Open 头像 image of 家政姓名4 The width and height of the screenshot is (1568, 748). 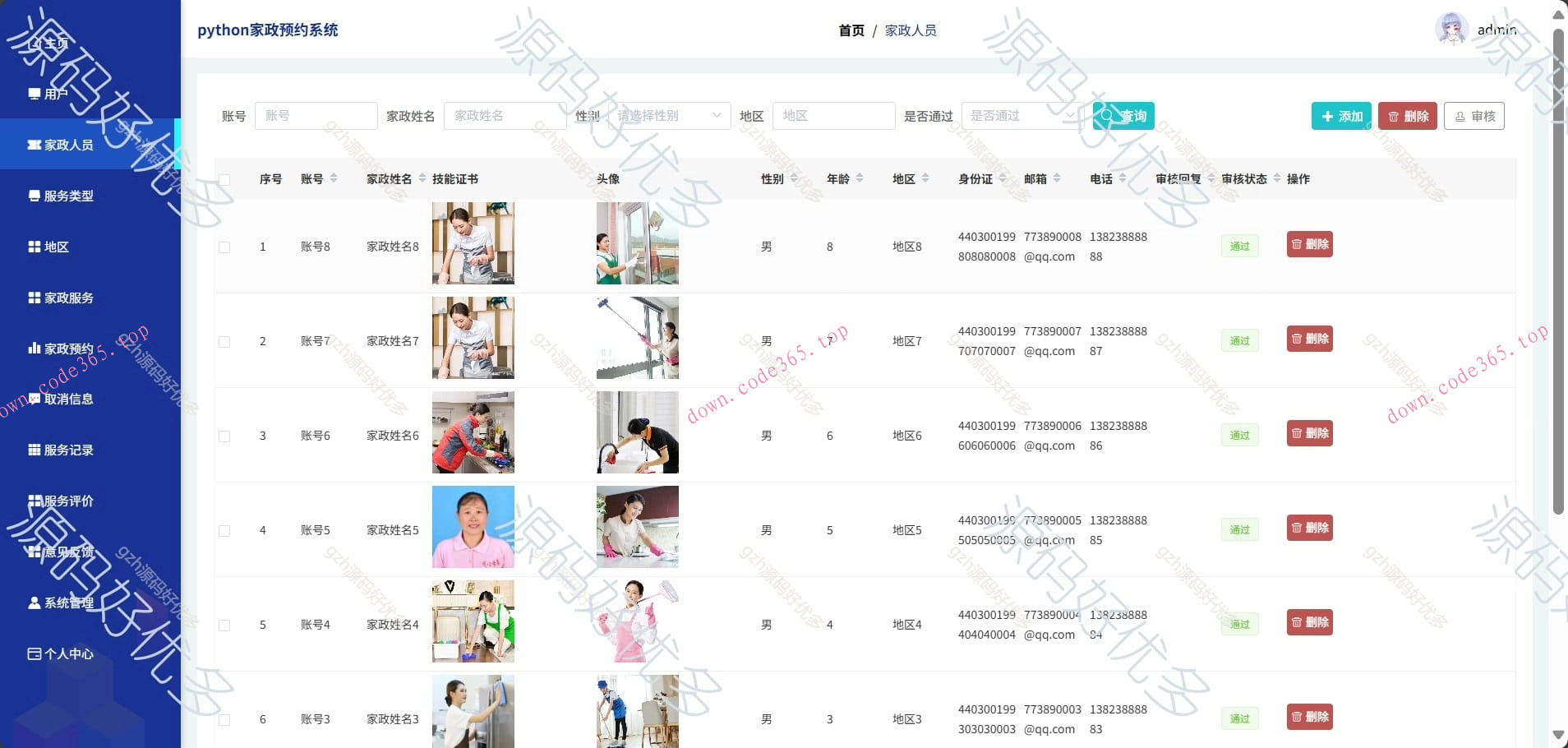(x=638, y=621)
